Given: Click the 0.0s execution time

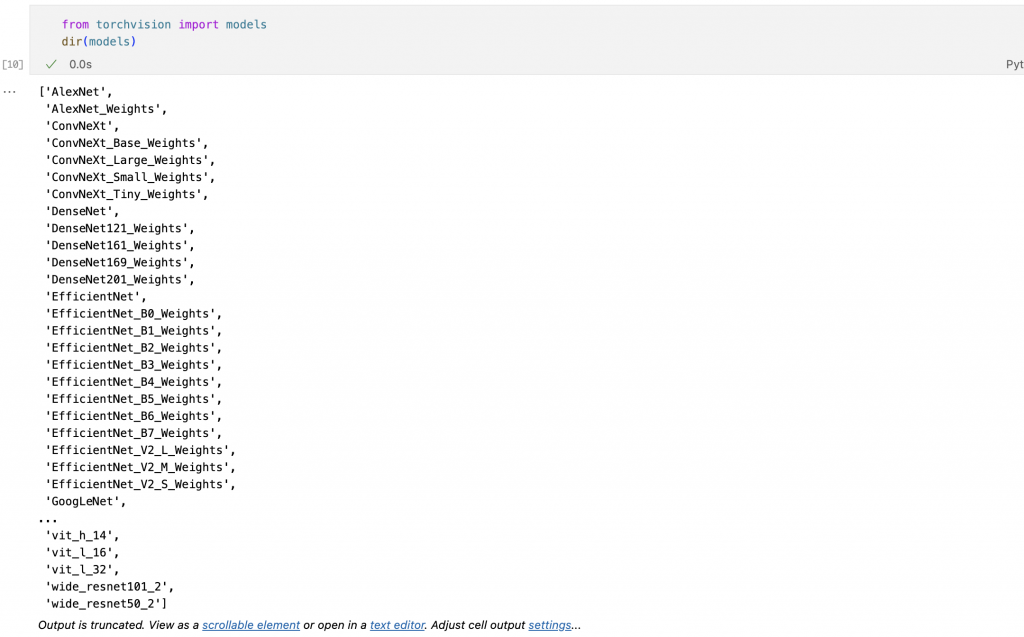Looking at the screenshot, I should (x=80, y=64).
